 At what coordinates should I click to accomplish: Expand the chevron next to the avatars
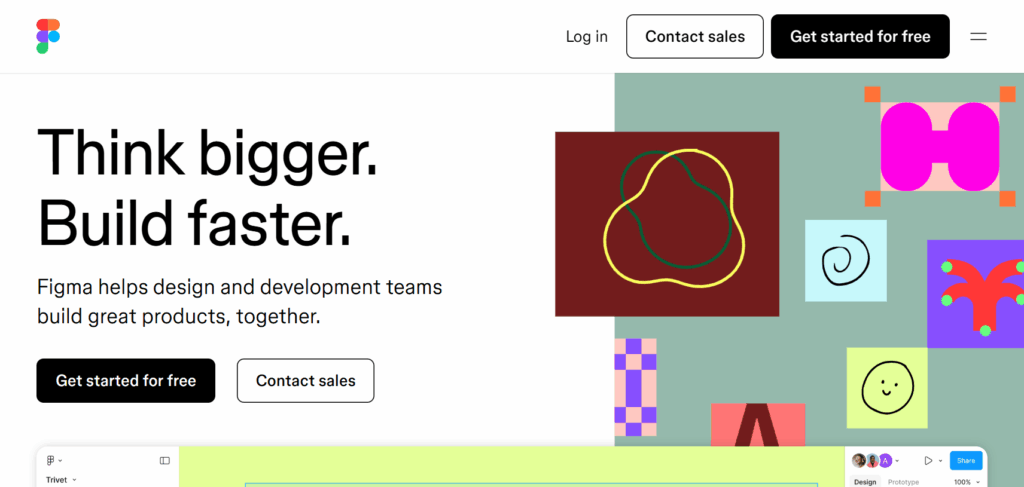point(897,461)
